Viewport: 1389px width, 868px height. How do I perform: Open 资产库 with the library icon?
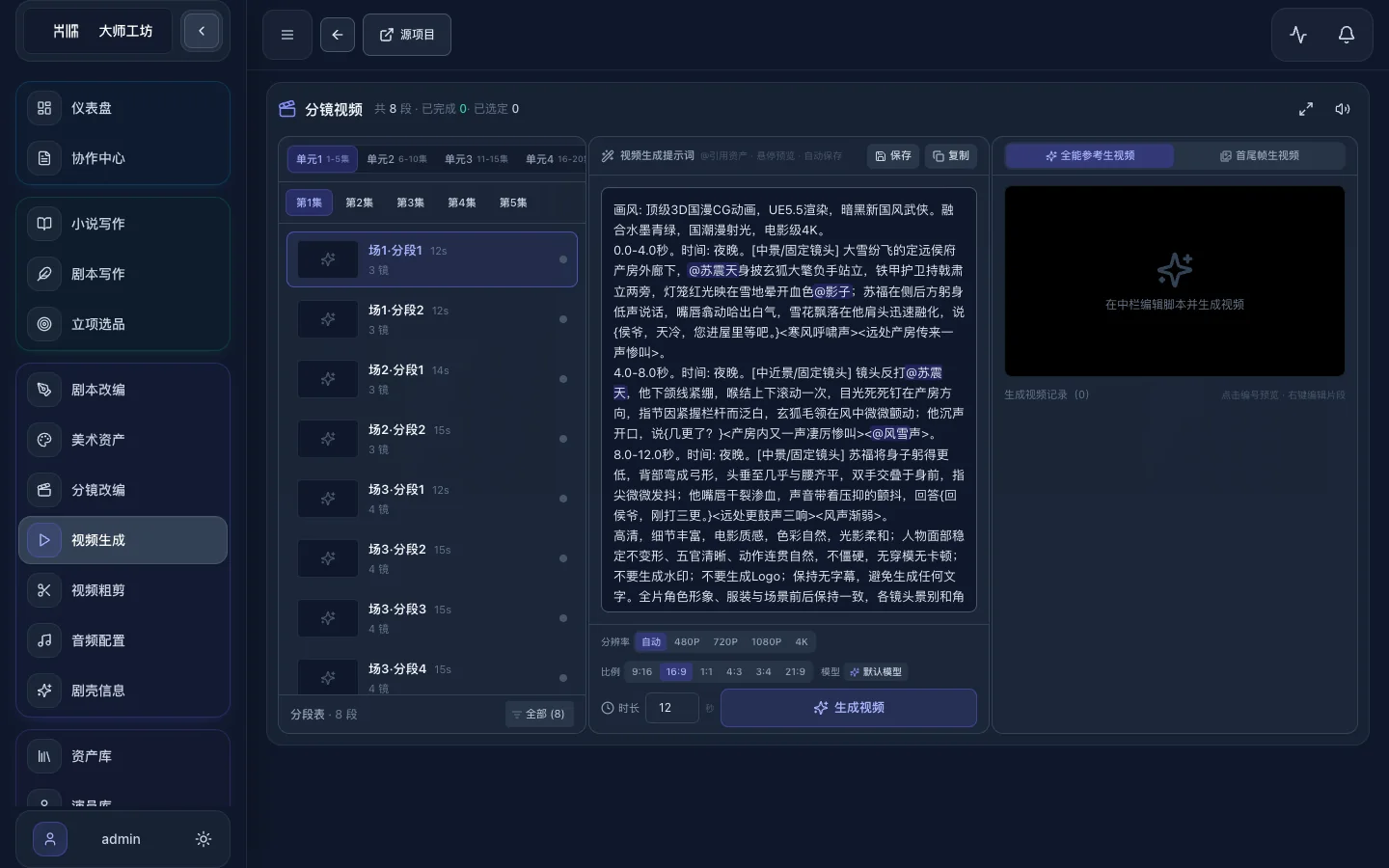(x=123, y=756)
